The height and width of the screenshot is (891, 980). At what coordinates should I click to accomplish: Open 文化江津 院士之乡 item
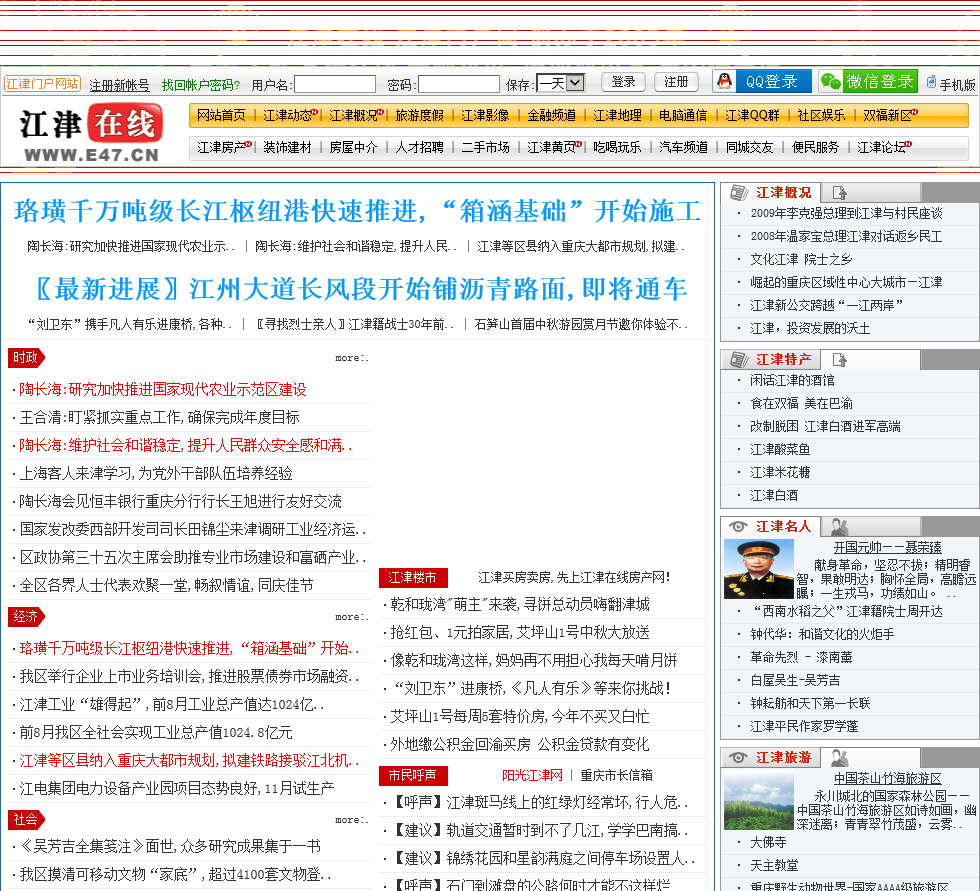point(801,259)
